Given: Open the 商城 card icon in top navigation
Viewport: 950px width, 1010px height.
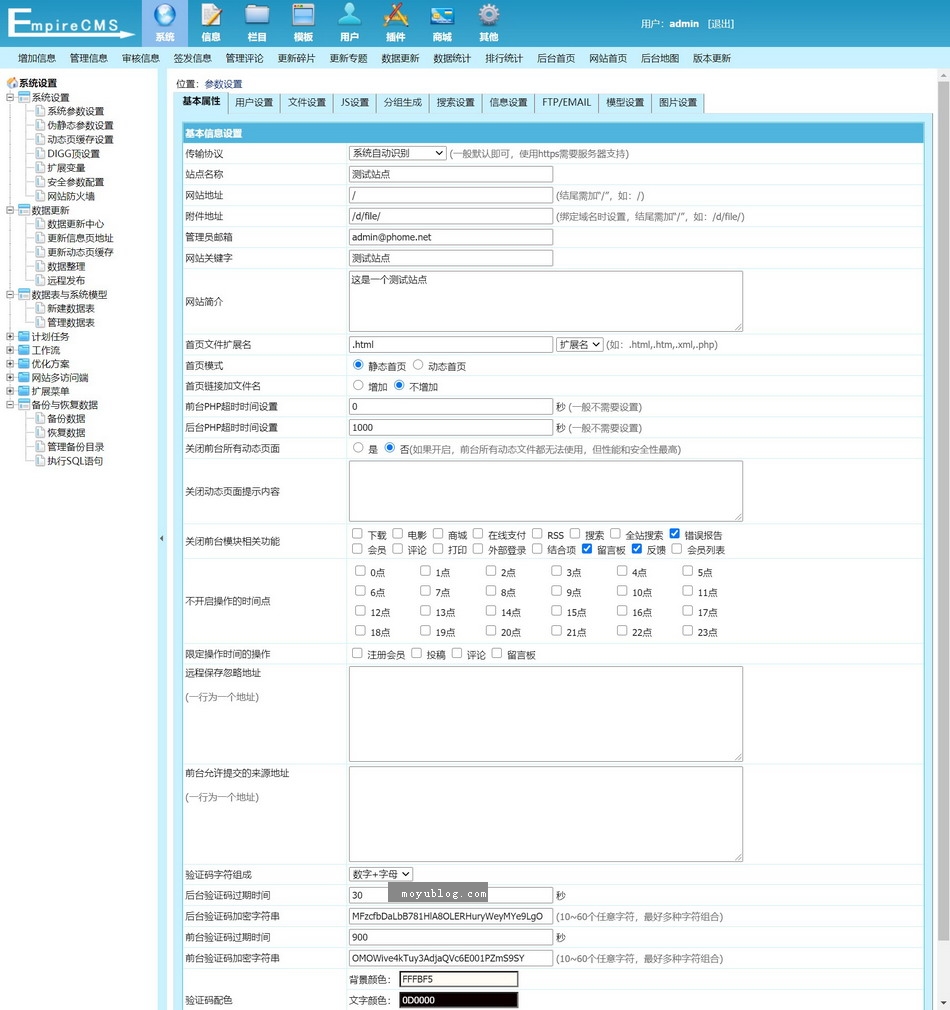Looking at the screenshot, I should [x=442, y=15].
